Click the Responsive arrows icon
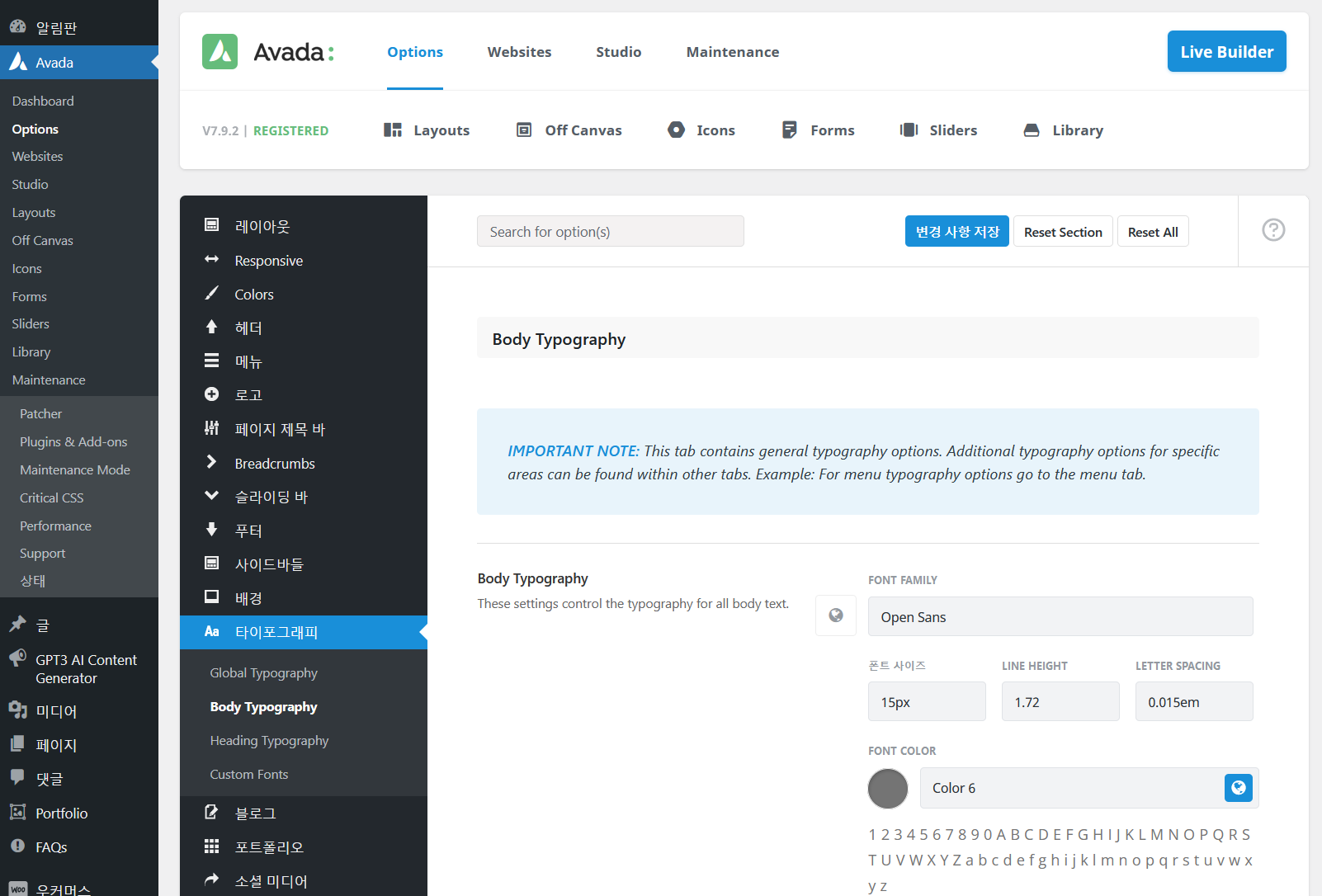Image resolution: width=1322 pixels, height=896 pixels. (212, 259)
